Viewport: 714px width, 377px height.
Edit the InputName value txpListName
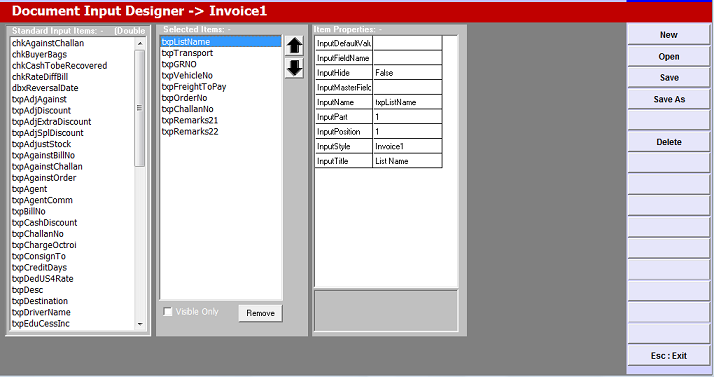tap(407, 102)
